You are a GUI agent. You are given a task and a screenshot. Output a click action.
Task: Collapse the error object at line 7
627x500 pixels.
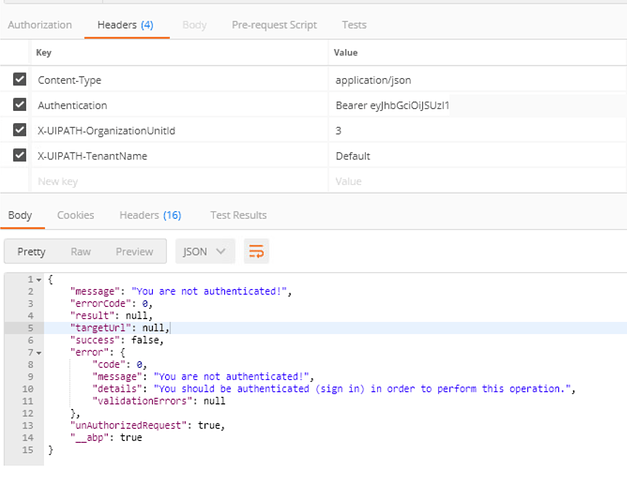coord(38,352)
